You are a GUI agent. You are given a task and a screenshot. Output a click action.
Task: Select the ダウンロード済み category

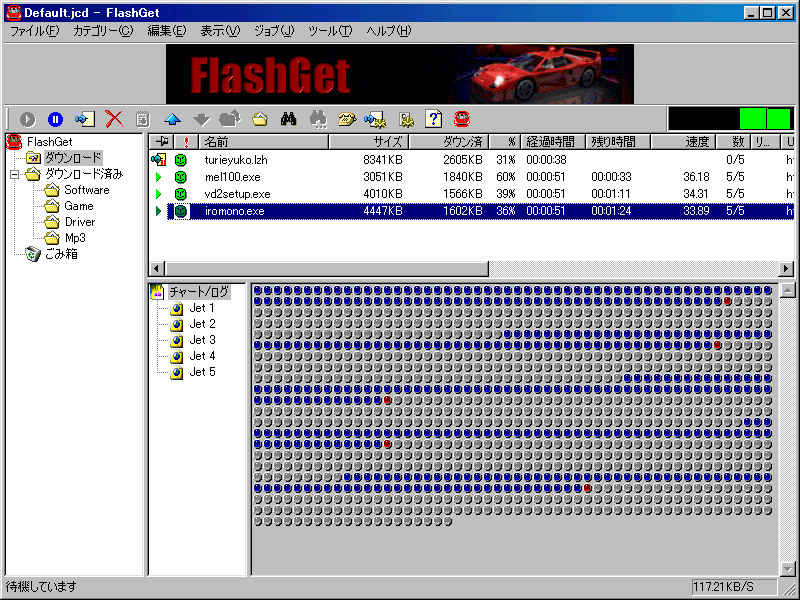tap(84, 174)
